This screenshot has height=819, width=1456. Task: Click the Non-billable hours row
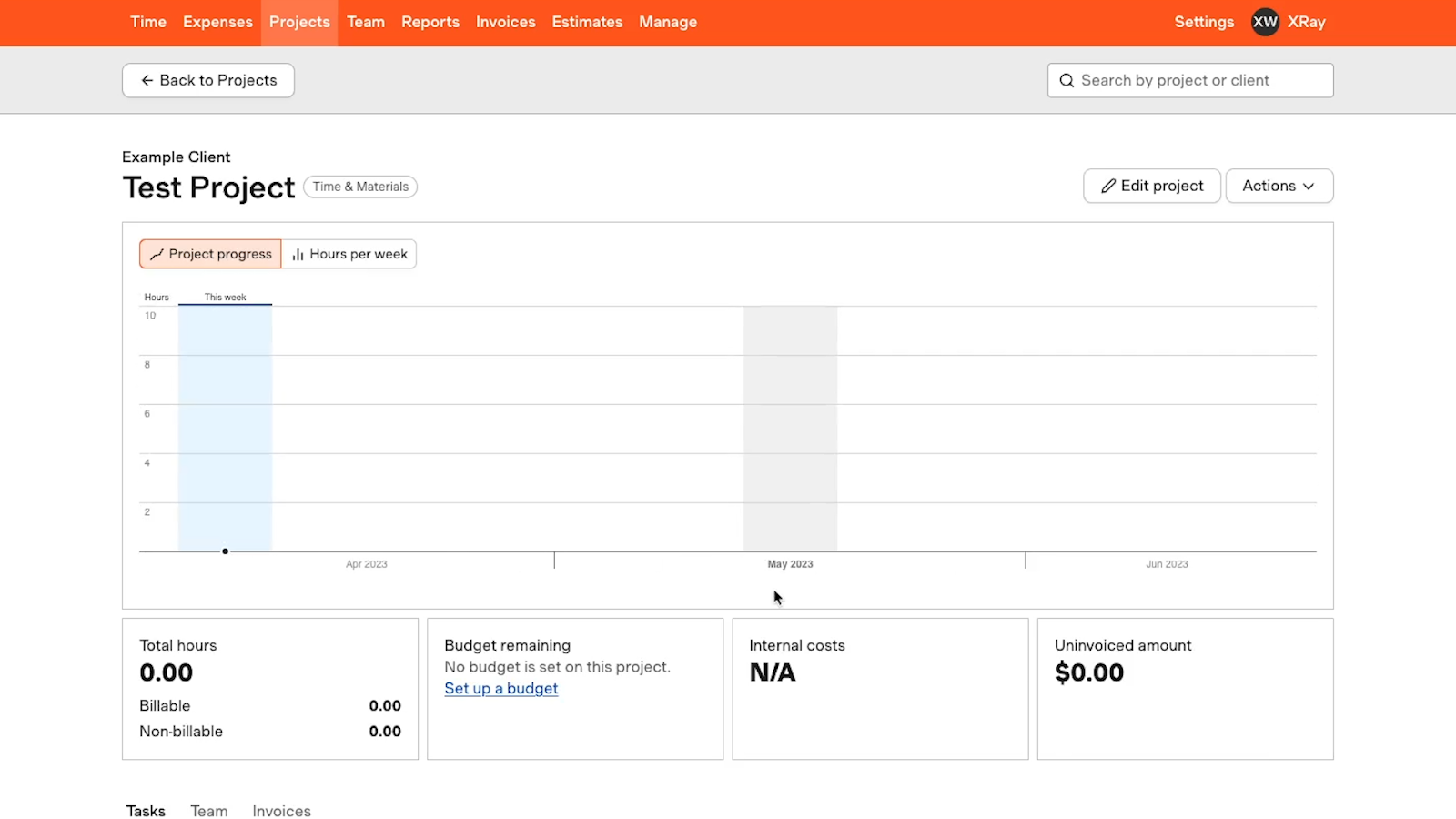pos(270,731)
